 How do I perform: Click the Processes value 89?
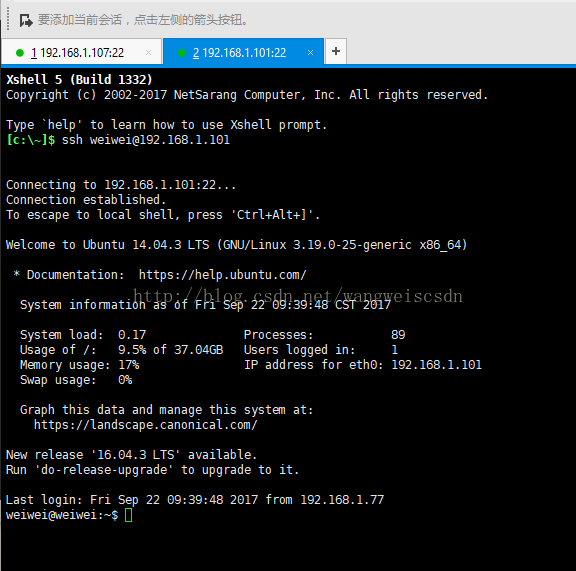coord(398,335)
